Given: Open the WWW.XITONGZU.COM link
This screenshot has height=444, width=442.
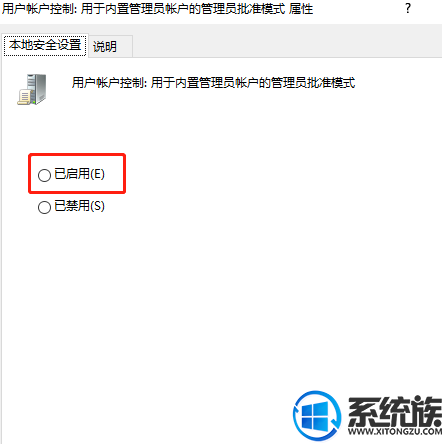Looking at the screenshot, I should [x=395, y=431].
